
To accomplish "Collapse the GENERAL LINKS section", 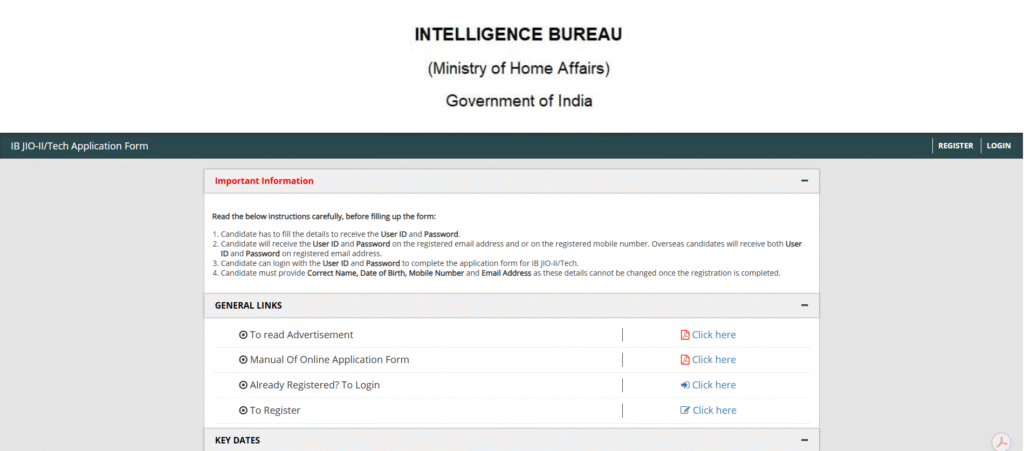I will click(804, 305).
